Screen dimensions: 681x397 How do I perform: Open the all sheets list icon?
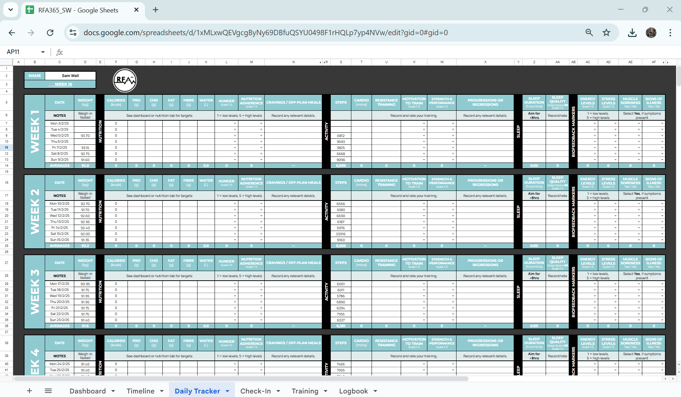pyautogui.click(x=48, y=390)
